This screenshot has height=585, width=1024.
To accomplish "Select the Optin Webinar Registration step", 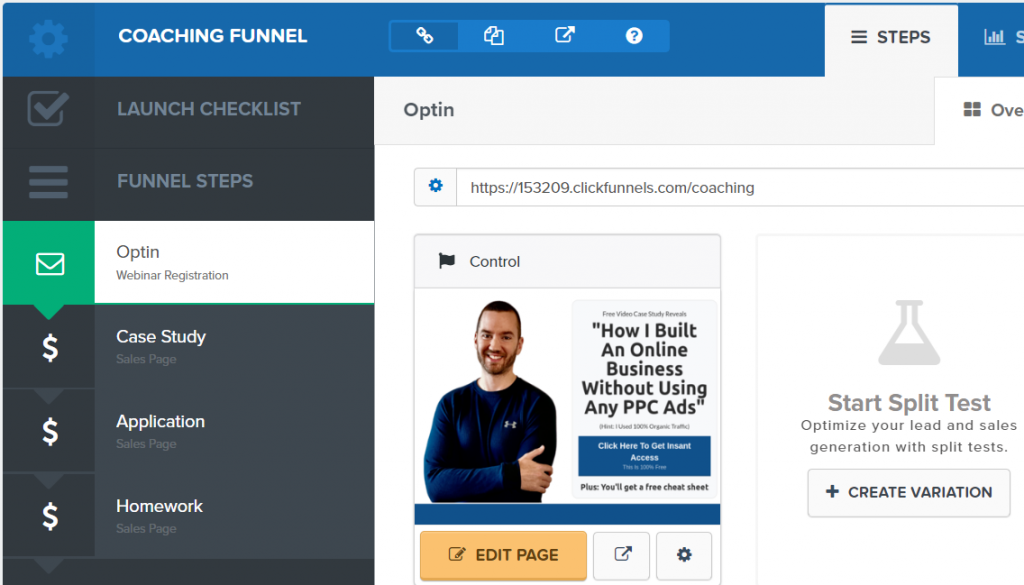I will [x=234, y=262].
